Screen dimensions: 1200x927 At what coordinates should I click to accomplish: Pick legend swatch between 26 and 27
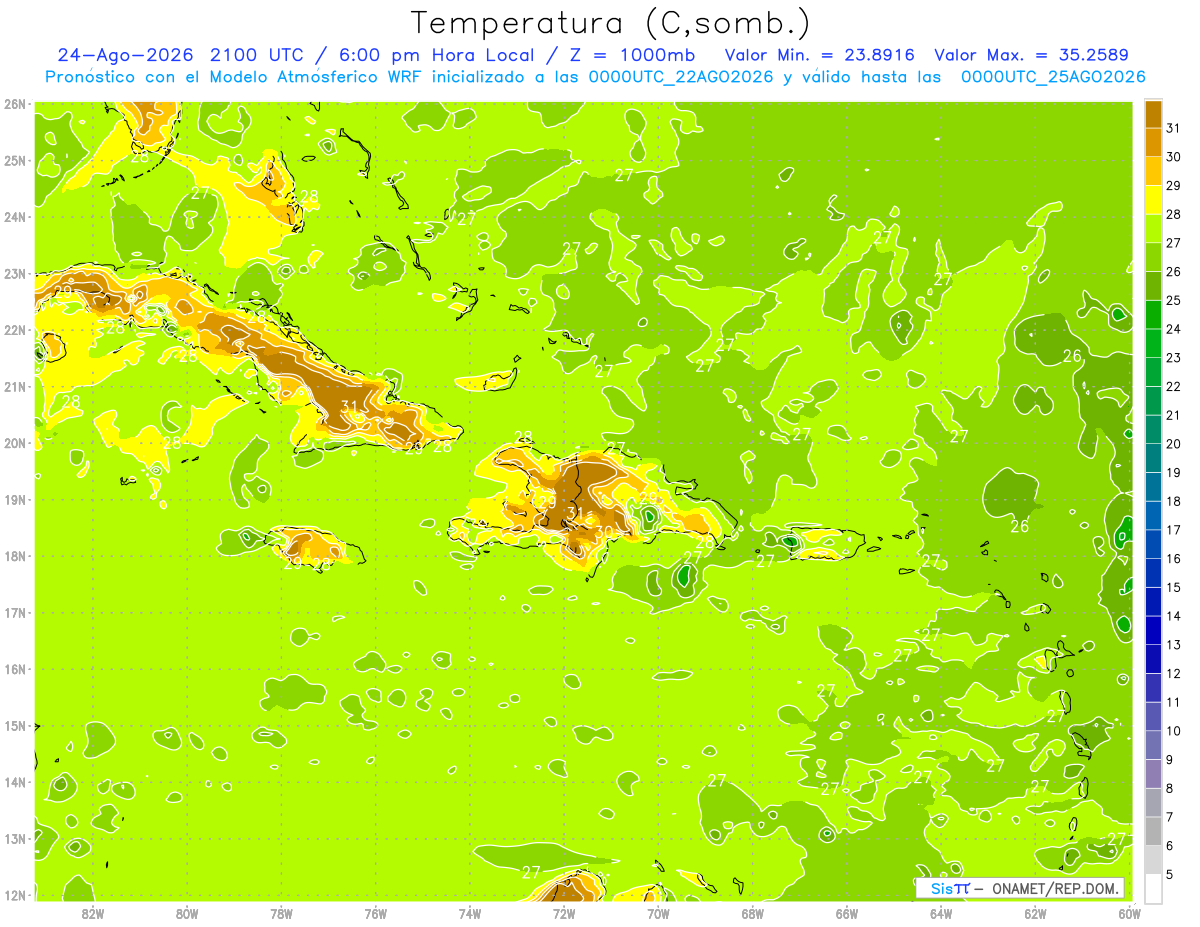[1153, 257]
